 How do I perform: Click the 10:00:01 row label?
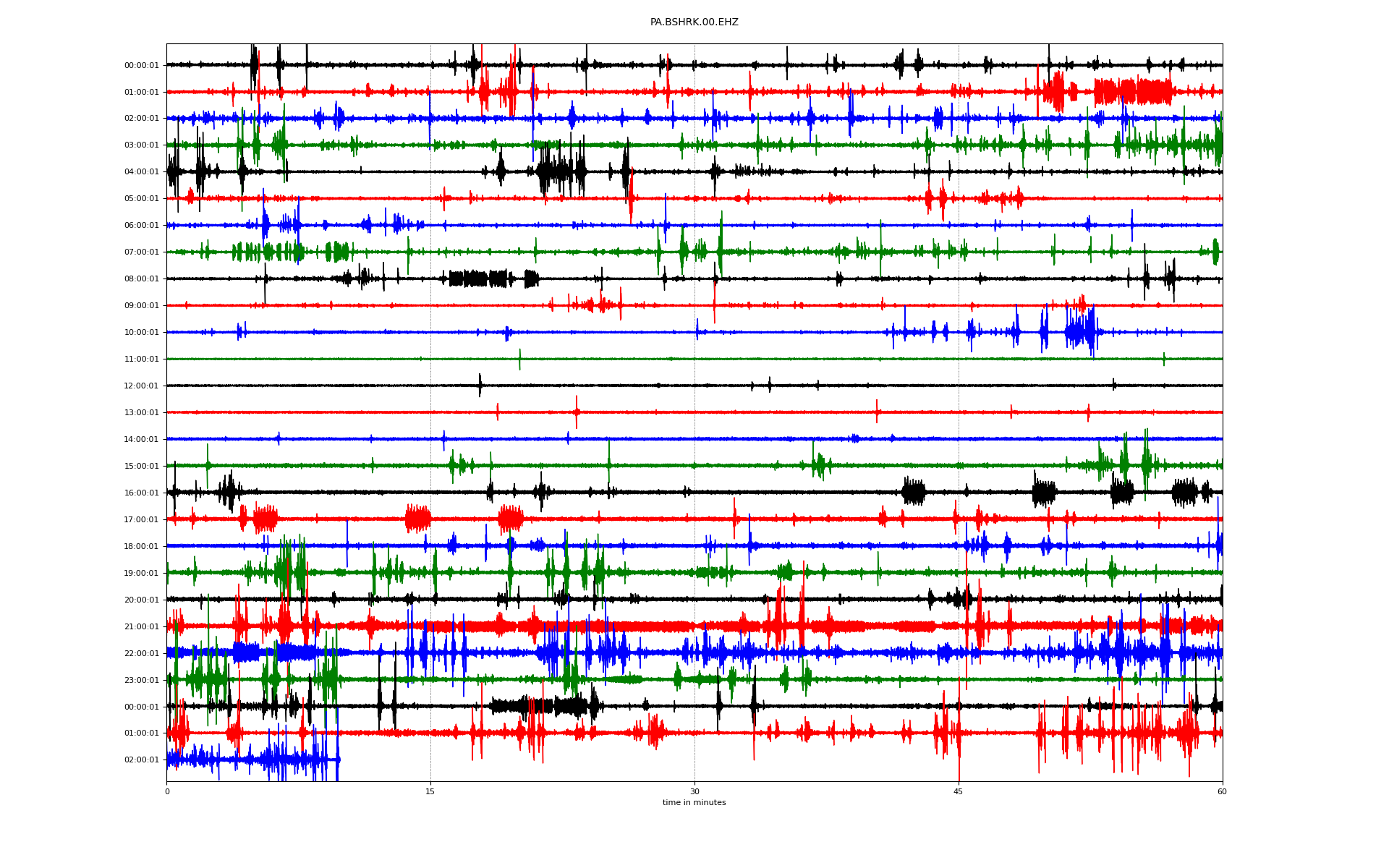point(142,333)
